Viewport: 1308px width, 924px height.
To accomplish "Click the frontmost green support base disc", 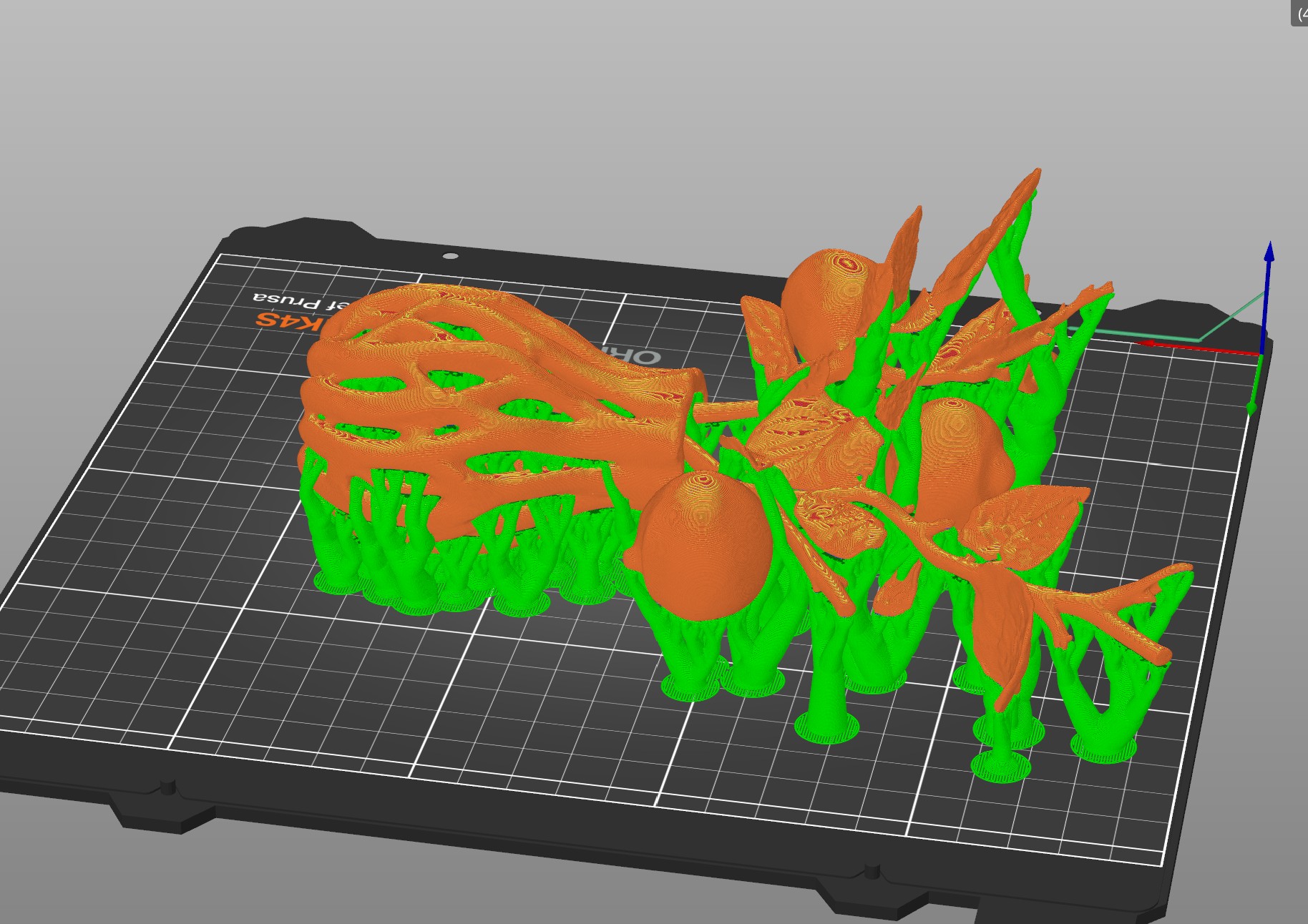I will click(1000, 767).
